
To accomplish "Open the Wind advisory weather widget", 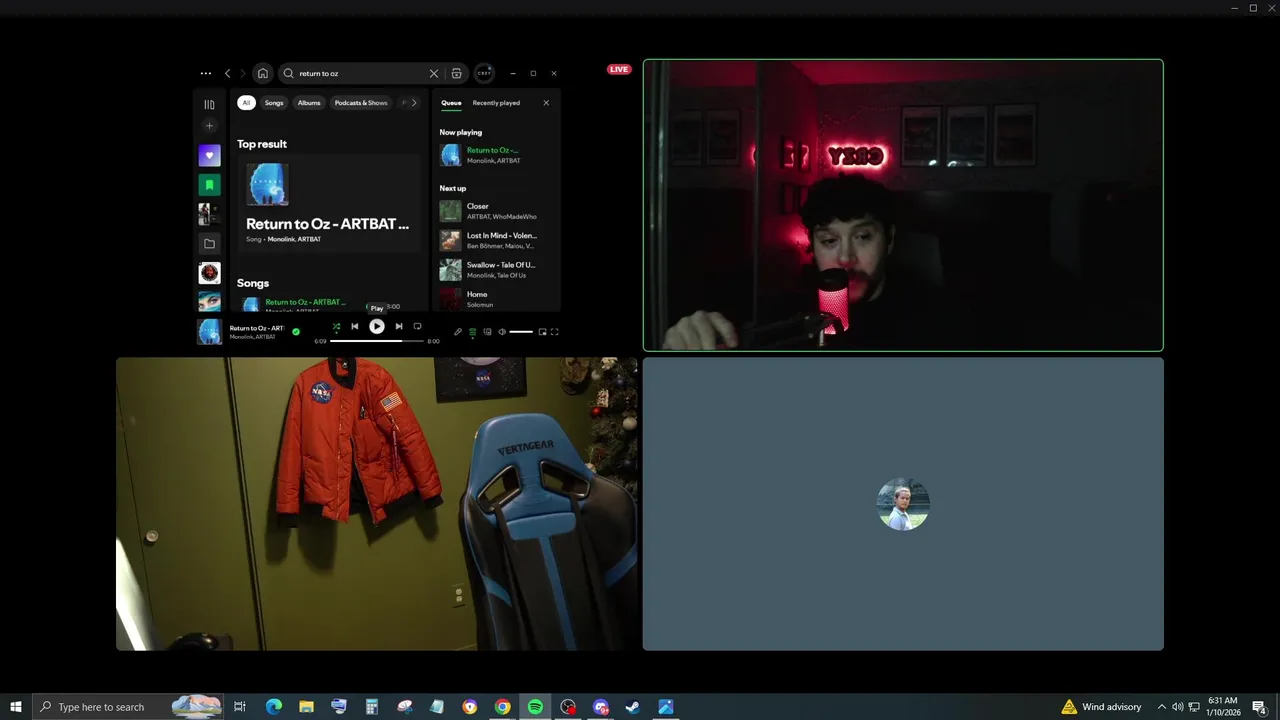I will click(1101, 707).
